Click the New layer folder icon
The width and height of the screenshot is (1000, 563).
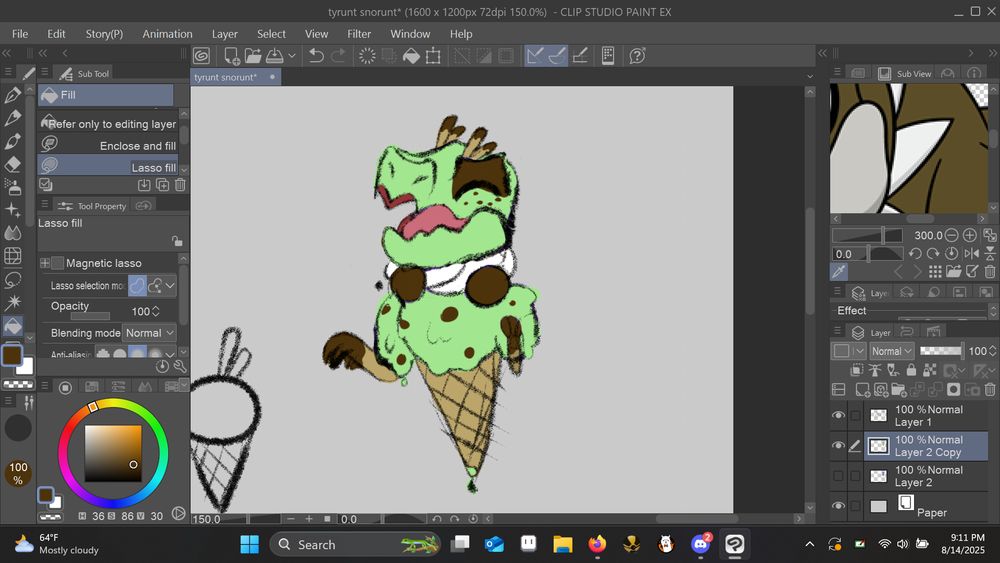coord(899,390)
